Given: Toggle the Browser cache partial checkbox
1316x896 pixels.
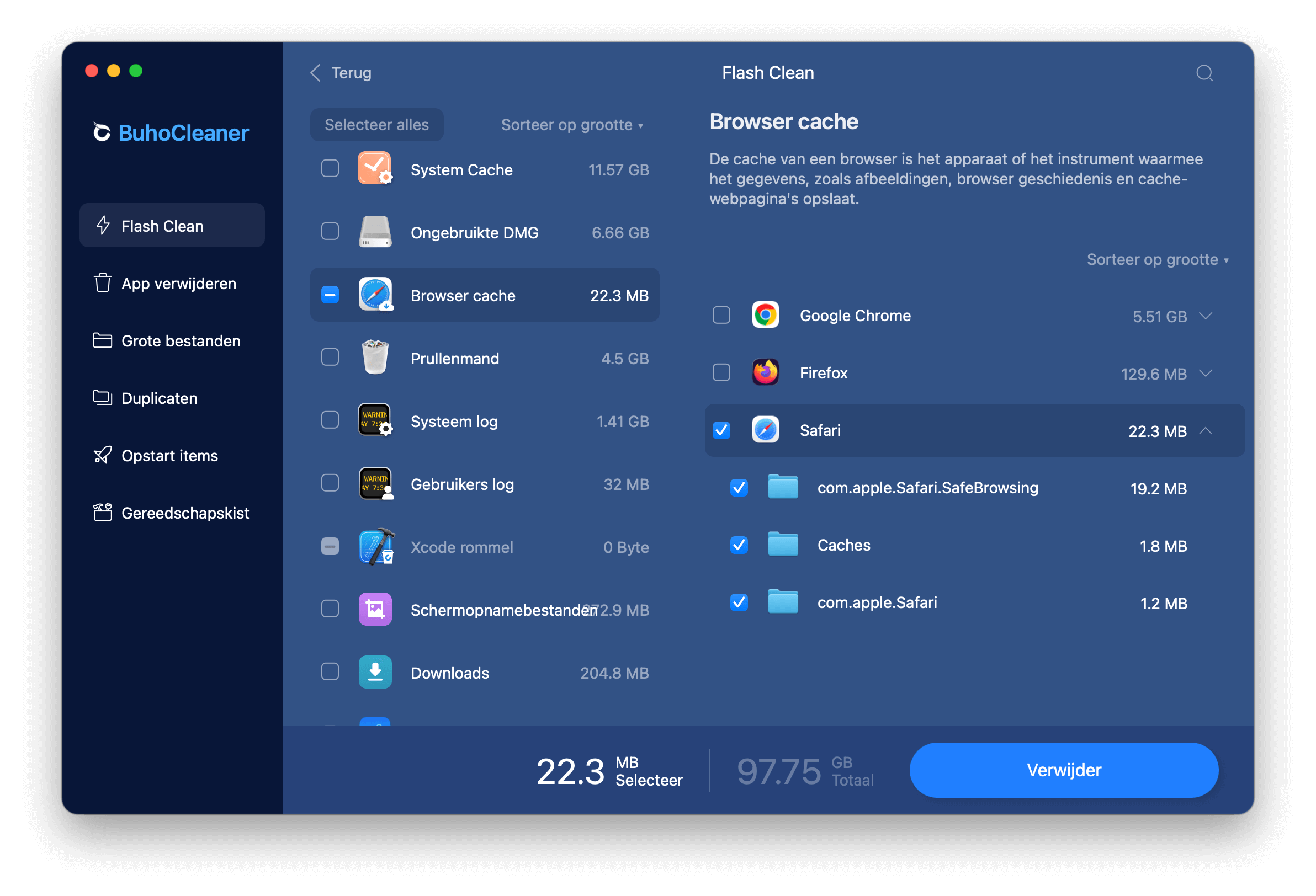Looking at the screenshot, I should [x=330, y=295].
